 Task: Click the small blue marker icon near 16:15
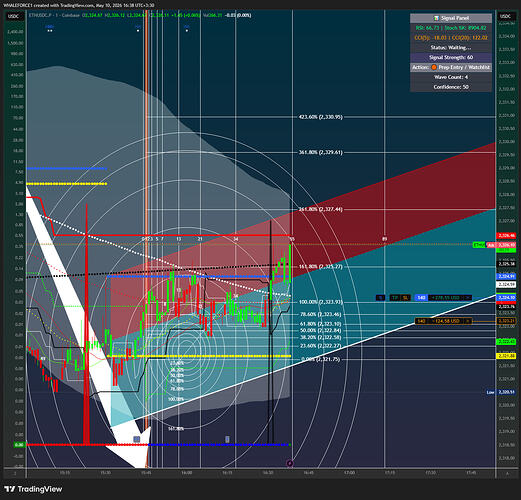[227, 439]
